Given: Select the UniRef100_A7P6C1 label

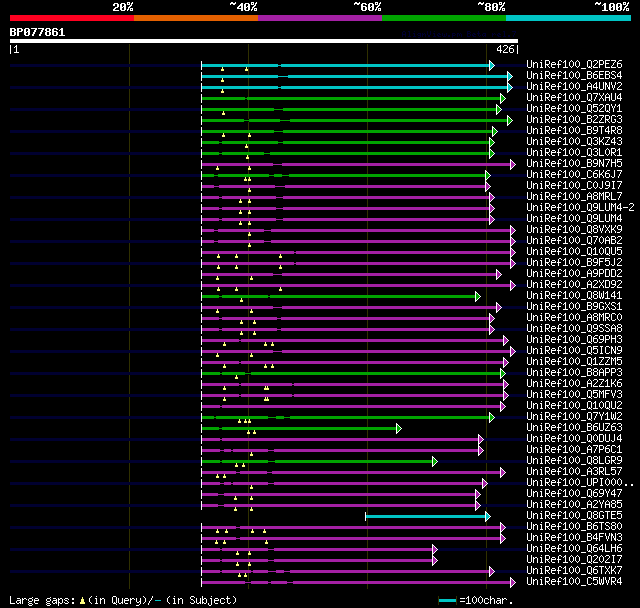Looking at the screenshot, I should click(574, 450).
